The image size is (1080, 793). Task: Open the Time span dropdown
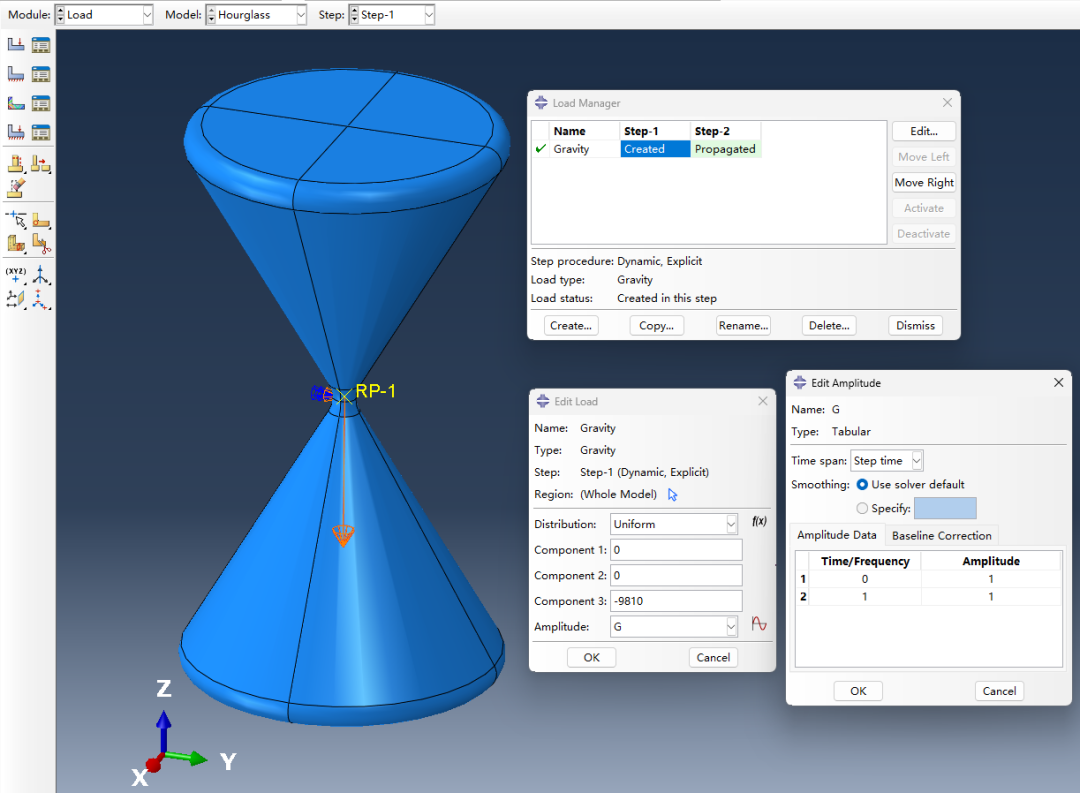tap(917, 460)
